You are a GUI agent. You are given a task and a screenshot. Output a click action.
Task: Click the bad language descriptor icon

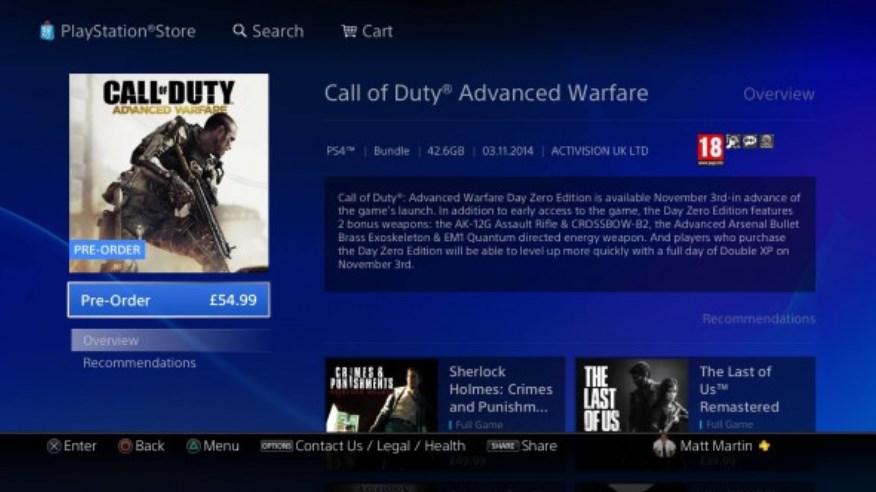pyautogui.click(x=750, y=141)
